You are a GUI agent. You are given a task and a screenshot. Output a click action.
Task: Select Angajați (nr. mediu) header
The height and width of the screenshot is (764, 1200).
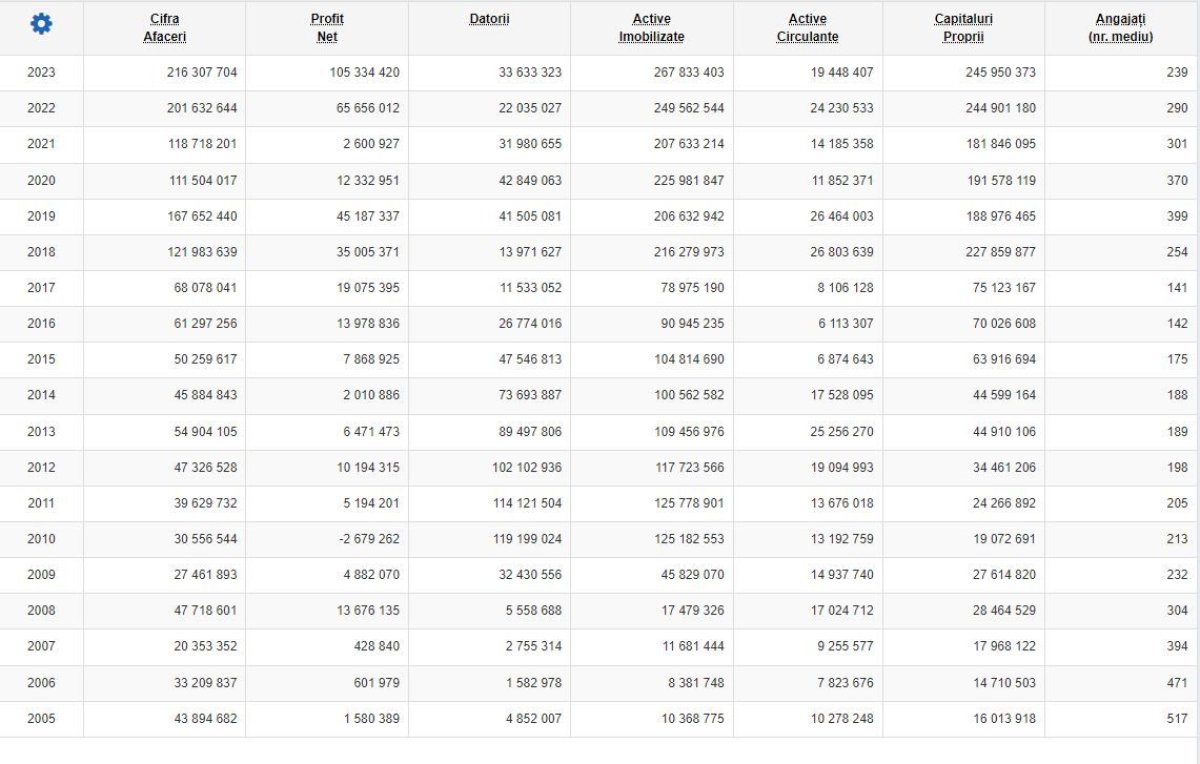1120,28
